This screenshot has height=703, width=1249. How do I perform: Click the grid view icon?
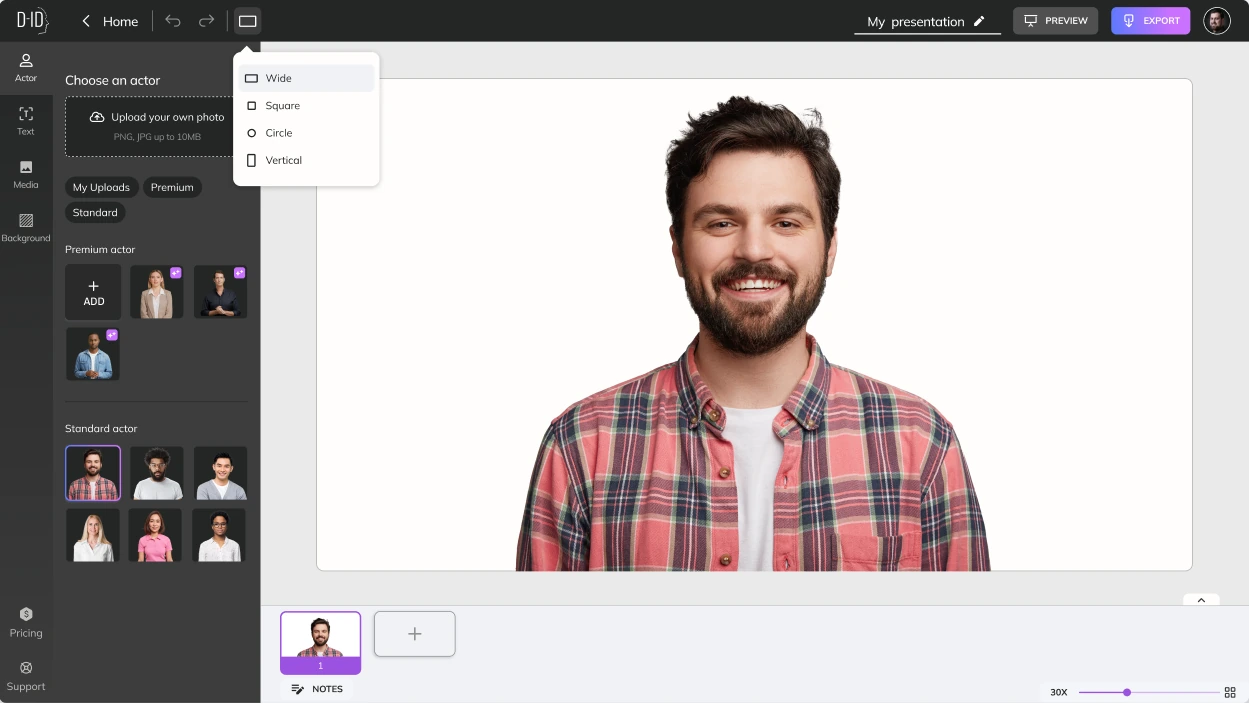pos(1230,692)
